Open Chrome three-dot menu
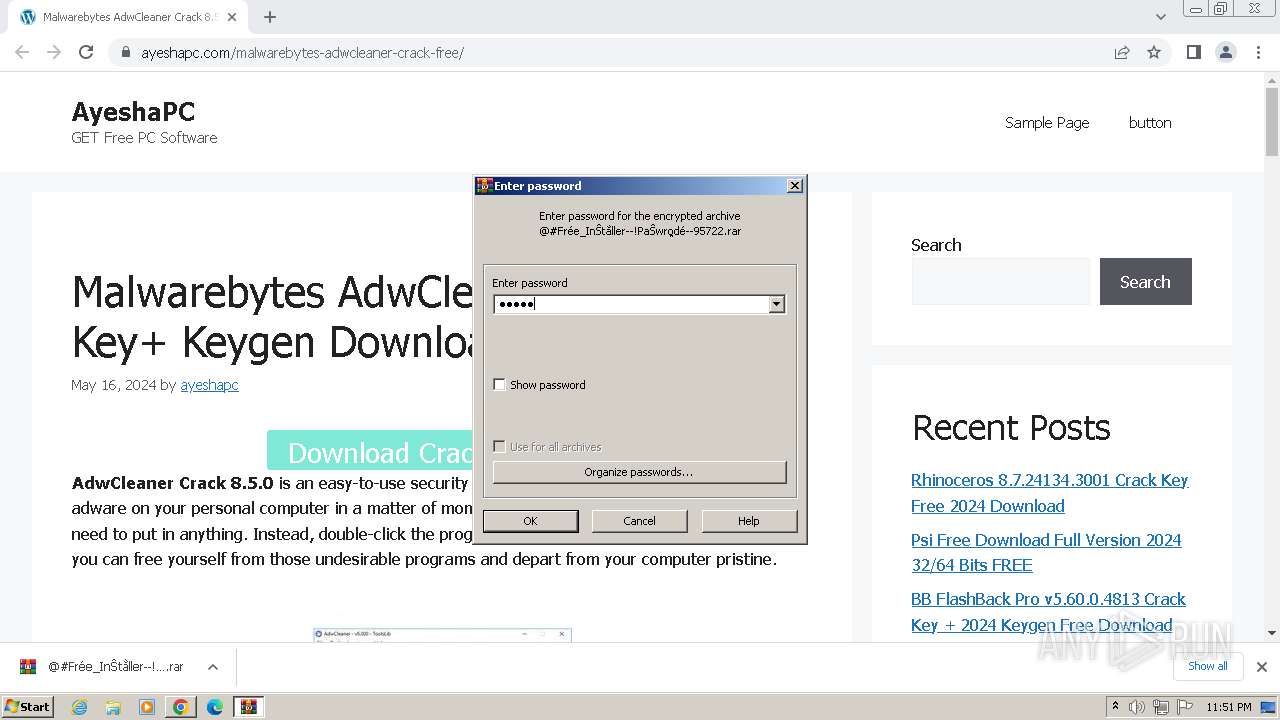The height and width of the screenshot is (720, 1280). [x=1258, y=52]
